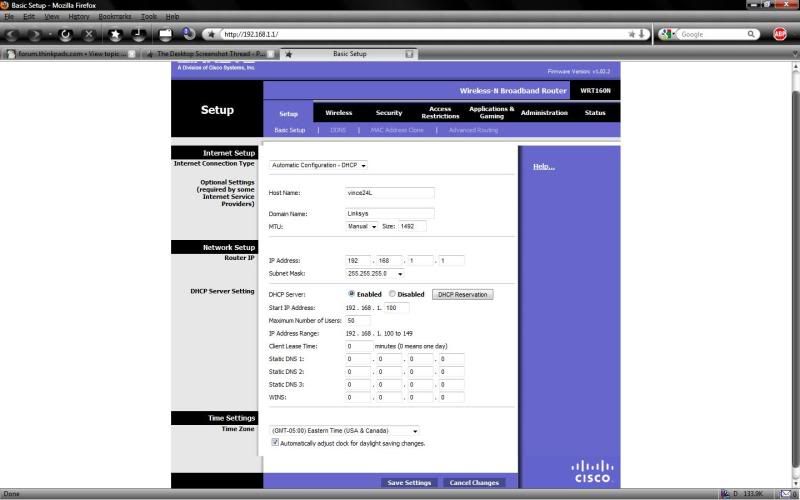
Task: Open the Administration tab
Action: (x=544, y=113)
